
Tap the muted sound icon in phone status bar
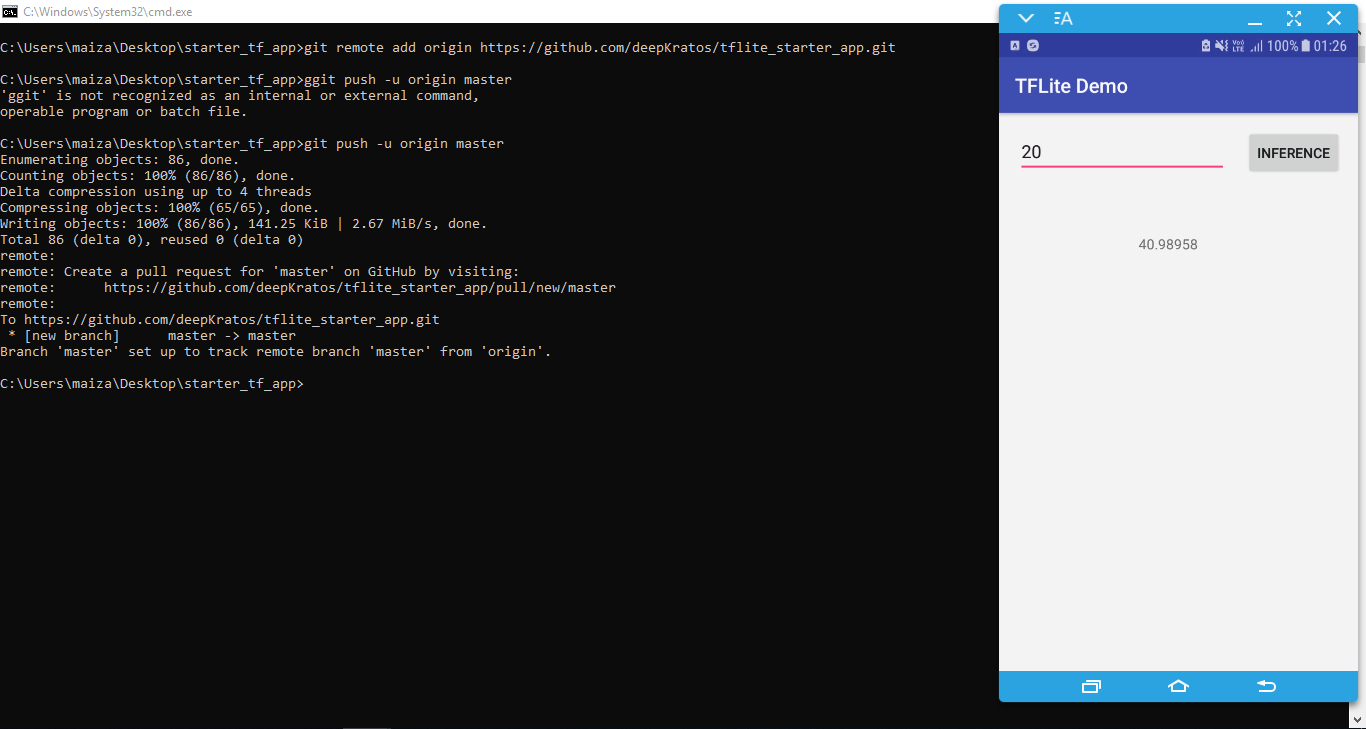(x=1221, y=46)
